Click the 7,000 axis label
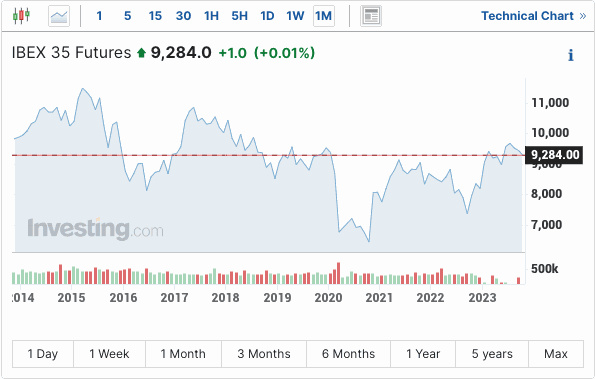 pyautogui.click(x=546, y=225)
